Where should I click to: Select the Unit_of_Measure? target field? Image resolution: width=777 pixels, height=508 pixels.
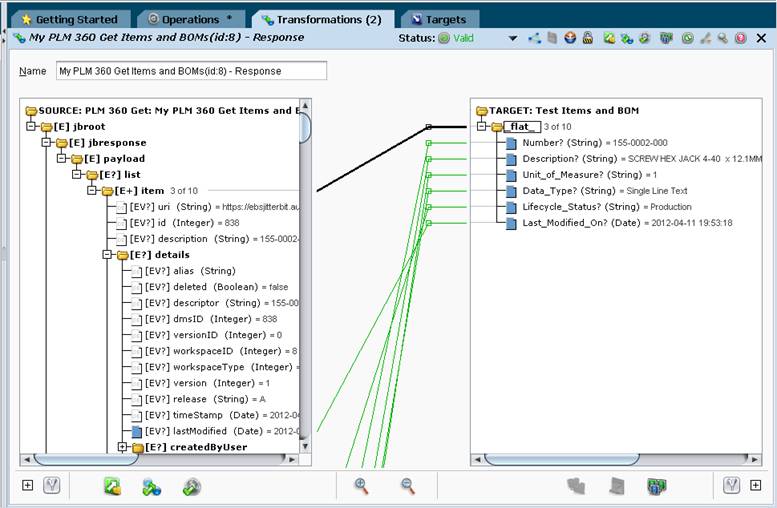click(x=581, y=174)
